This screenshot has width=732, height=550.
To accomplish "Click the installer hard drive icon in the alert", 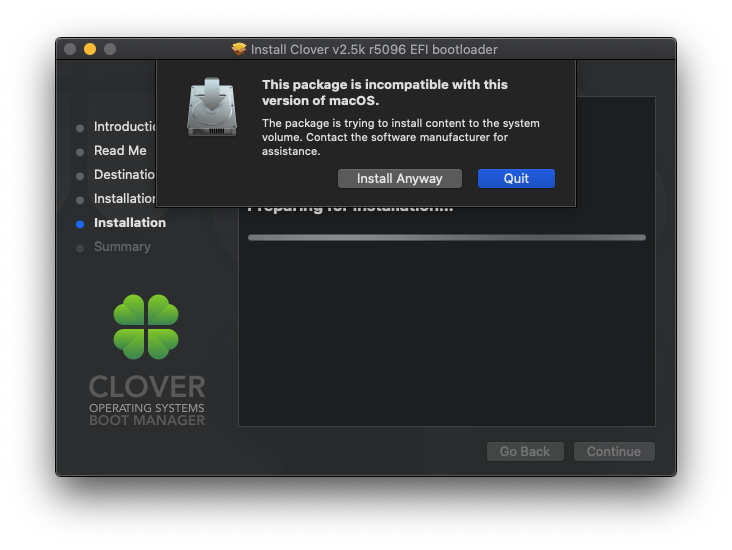I will pyautogui.click(x=212, y=107).
